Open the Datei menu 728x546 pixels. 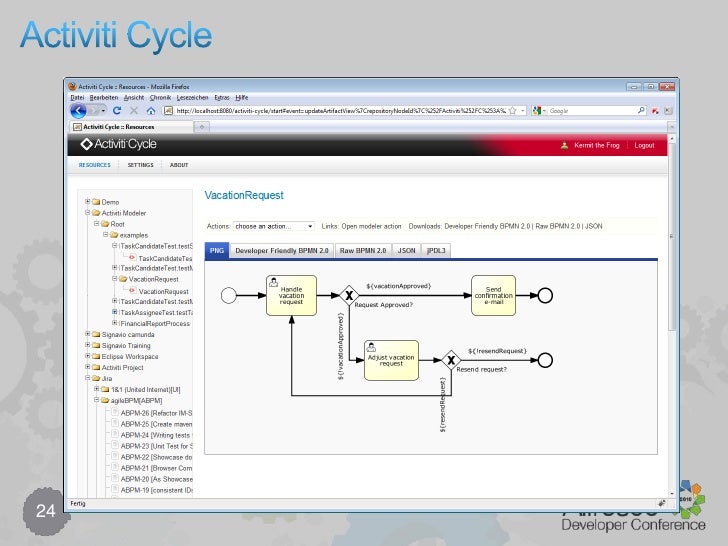point(77,98)
